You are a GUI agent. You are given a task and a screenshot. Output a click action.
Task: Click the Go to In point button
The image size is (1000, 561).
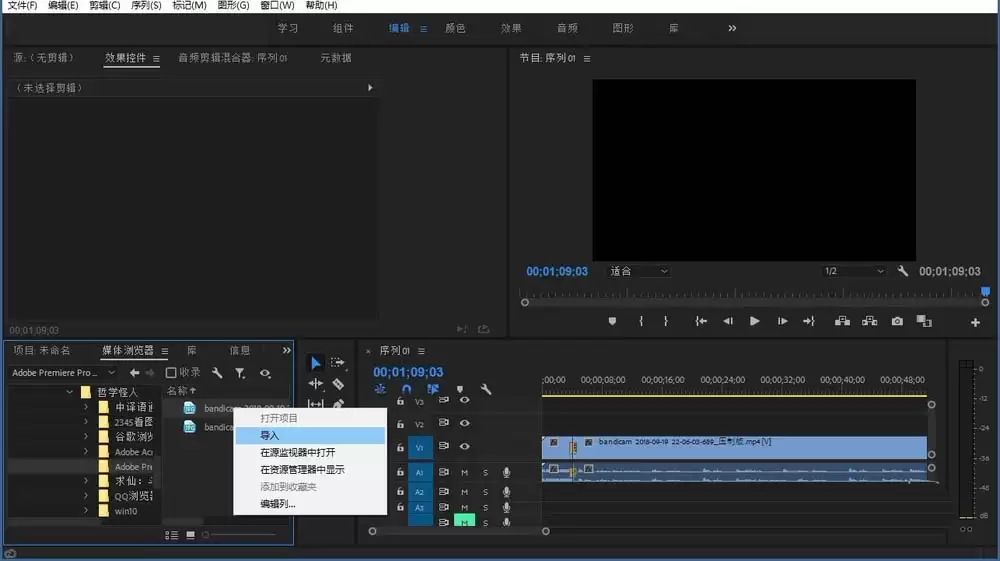pos(701,321)
